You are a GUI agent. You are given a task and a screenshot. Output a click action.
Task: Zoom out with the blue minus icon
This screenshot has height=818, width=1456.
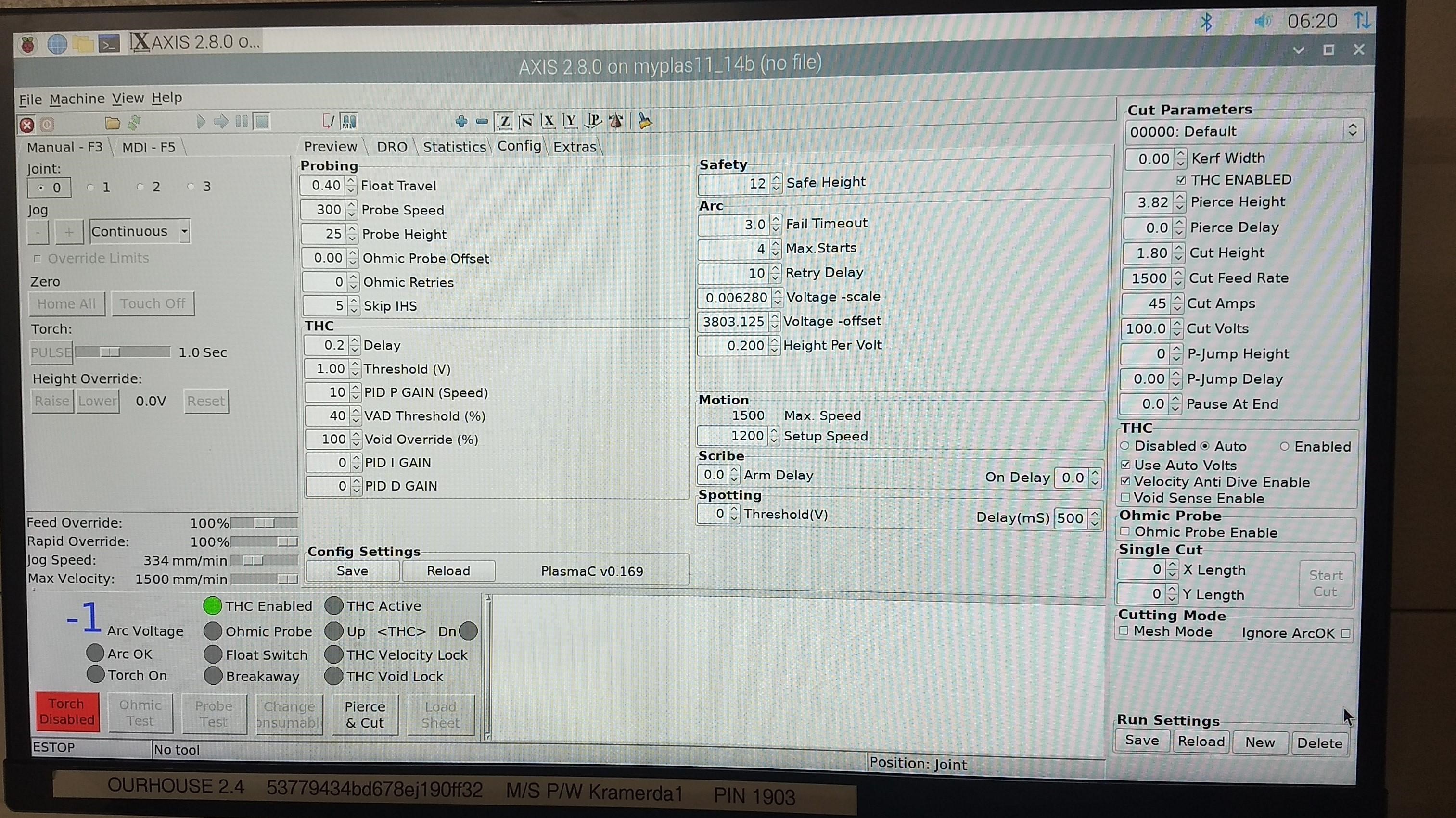pos(482,121)
